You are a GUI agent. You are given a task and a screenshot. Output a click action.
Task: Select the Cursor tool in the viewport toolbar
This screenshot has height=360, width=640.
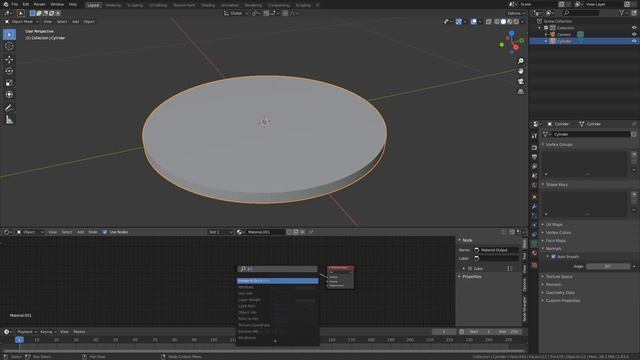click(9, 46)
